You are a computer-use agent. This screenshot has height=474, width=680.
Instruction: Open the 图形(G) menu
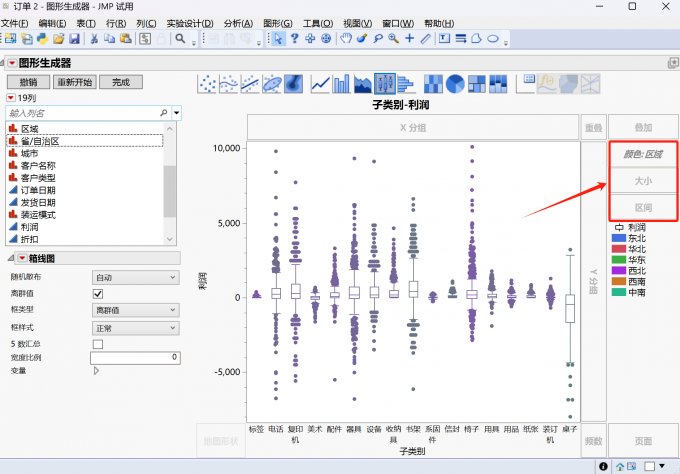278,23
